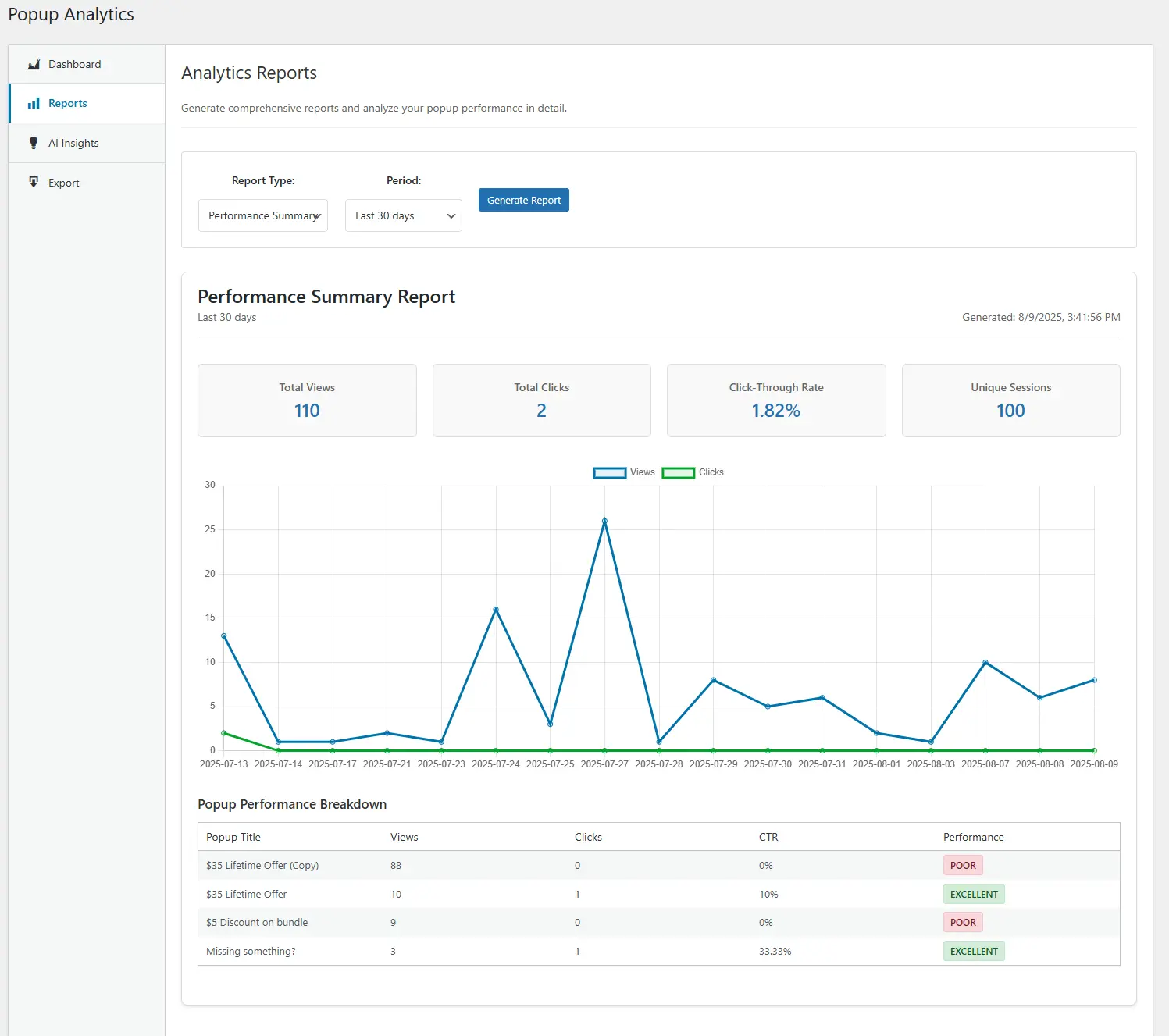Click the Export download icon
This screenshot has width=1169, height=1036.
34,182
